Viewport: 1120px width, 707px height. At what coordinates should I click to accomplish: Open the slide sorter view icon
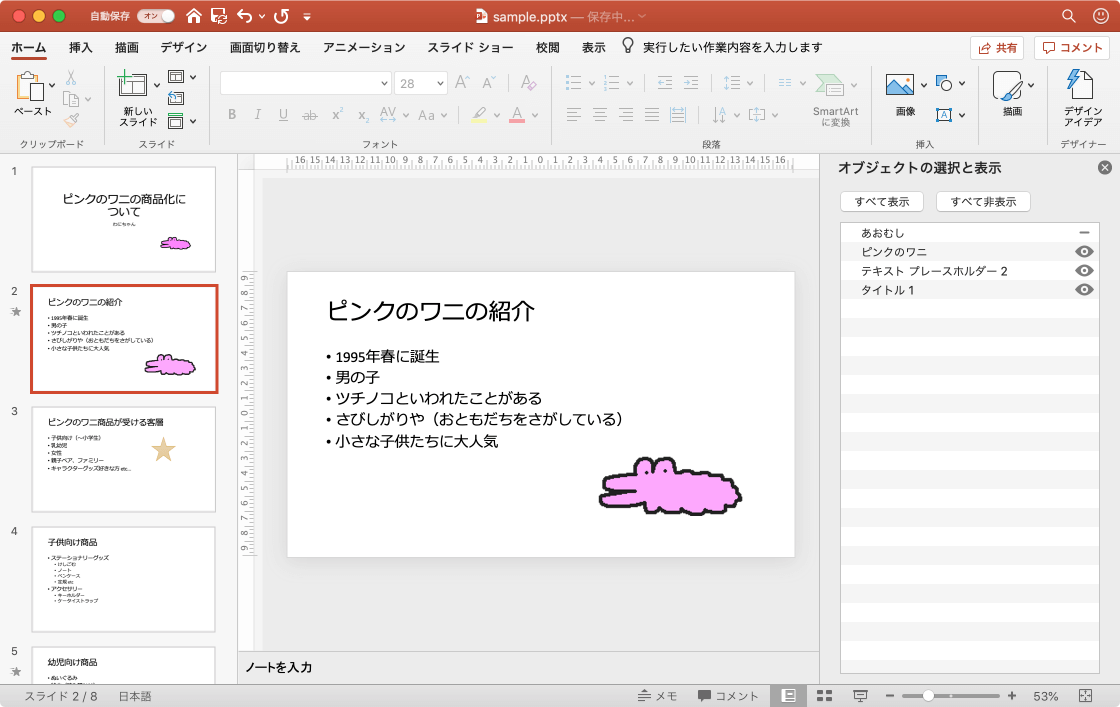pyautogui.click(x=825, y=696)
